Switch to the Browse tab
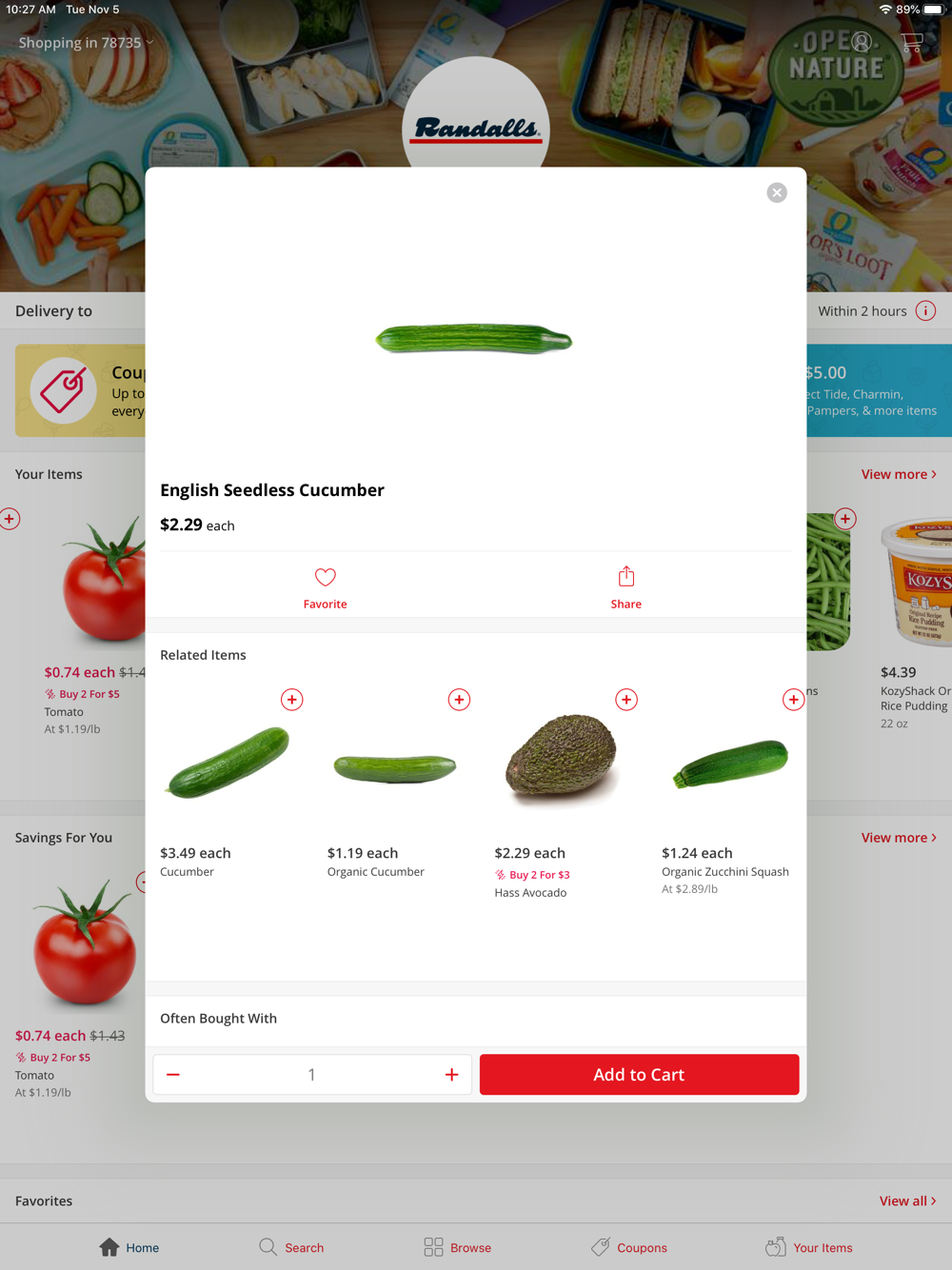Screen dimensions: 952x1270 point(458,1247)
